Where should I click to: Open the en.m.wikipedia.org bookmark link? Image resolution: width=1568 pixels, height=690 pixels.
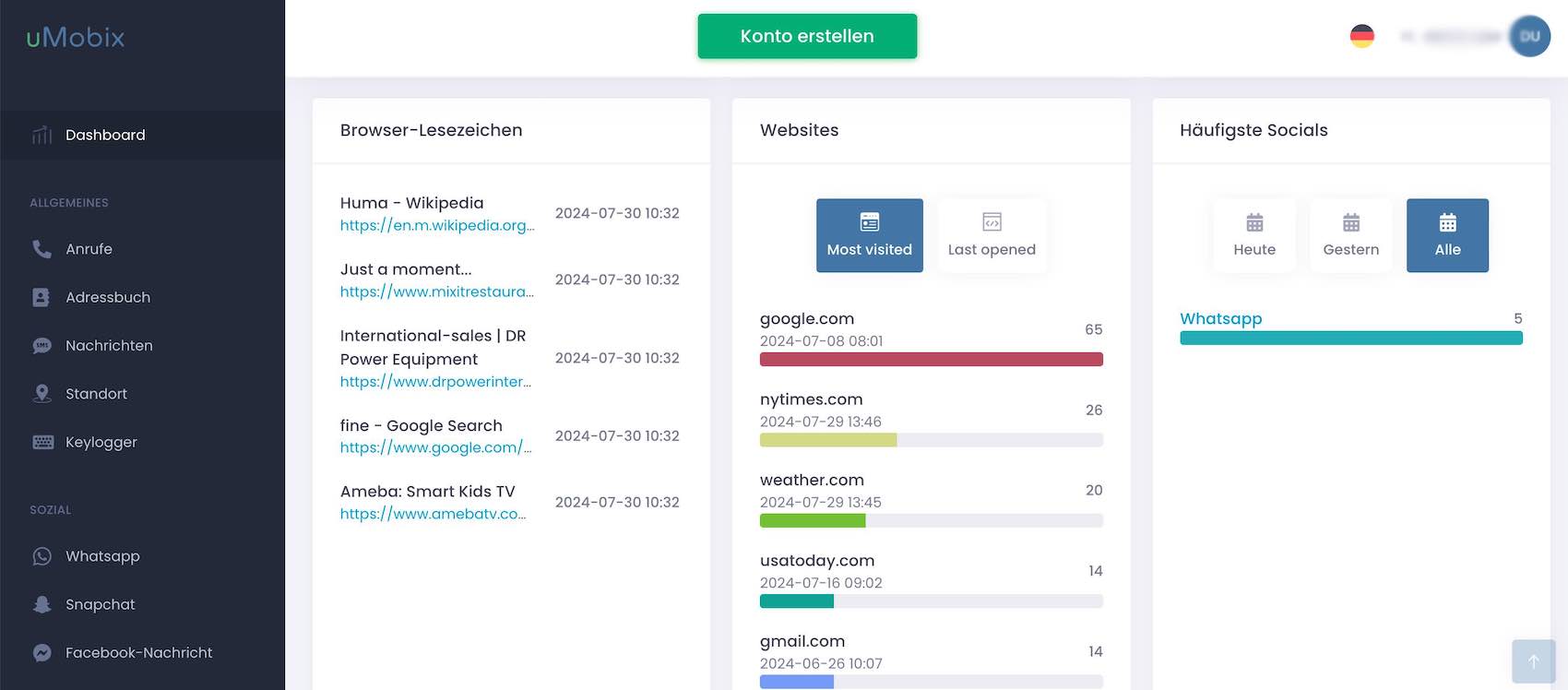pyautogui.click(x=437, y=225)
